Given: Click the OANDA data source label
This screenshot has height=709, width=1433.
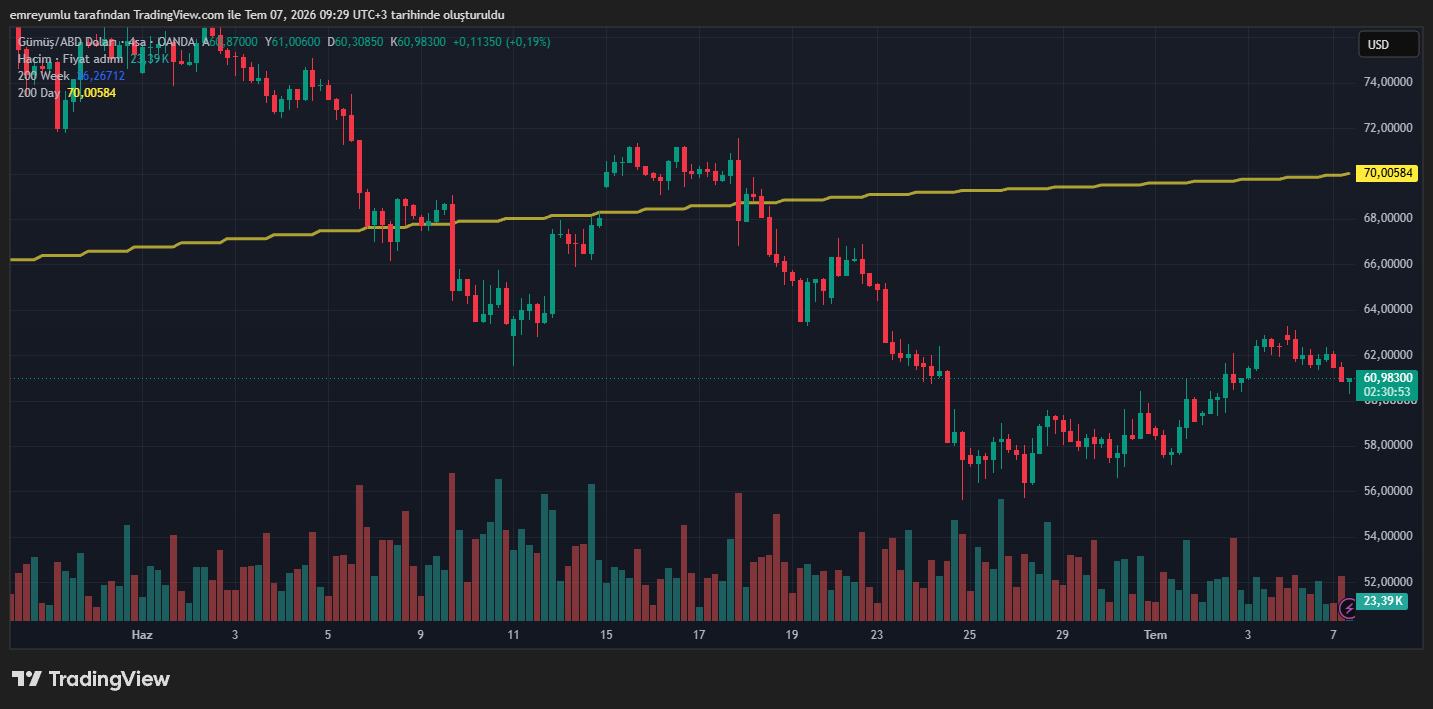Looking at the screenshot, I should pyautogui.click(x=177, y=42).
